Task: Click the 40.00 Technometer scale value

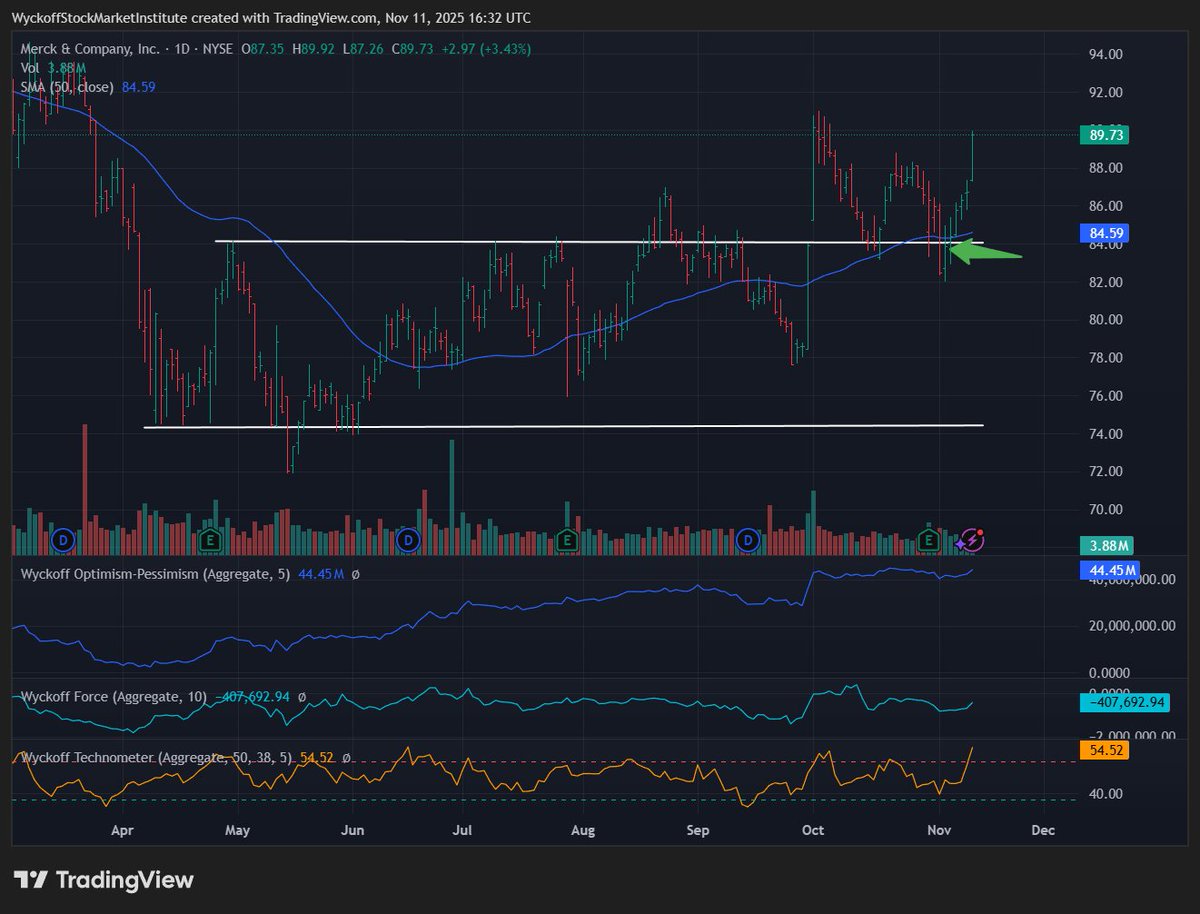Action: coord(1105,794)
